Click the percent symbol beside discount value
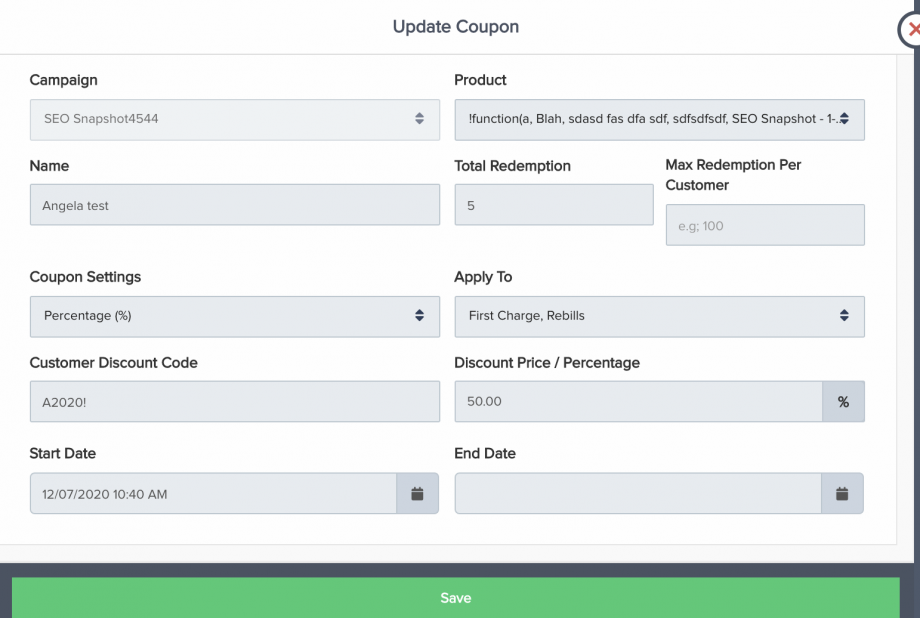The image size is (920, 618). (x=843, y=402)
